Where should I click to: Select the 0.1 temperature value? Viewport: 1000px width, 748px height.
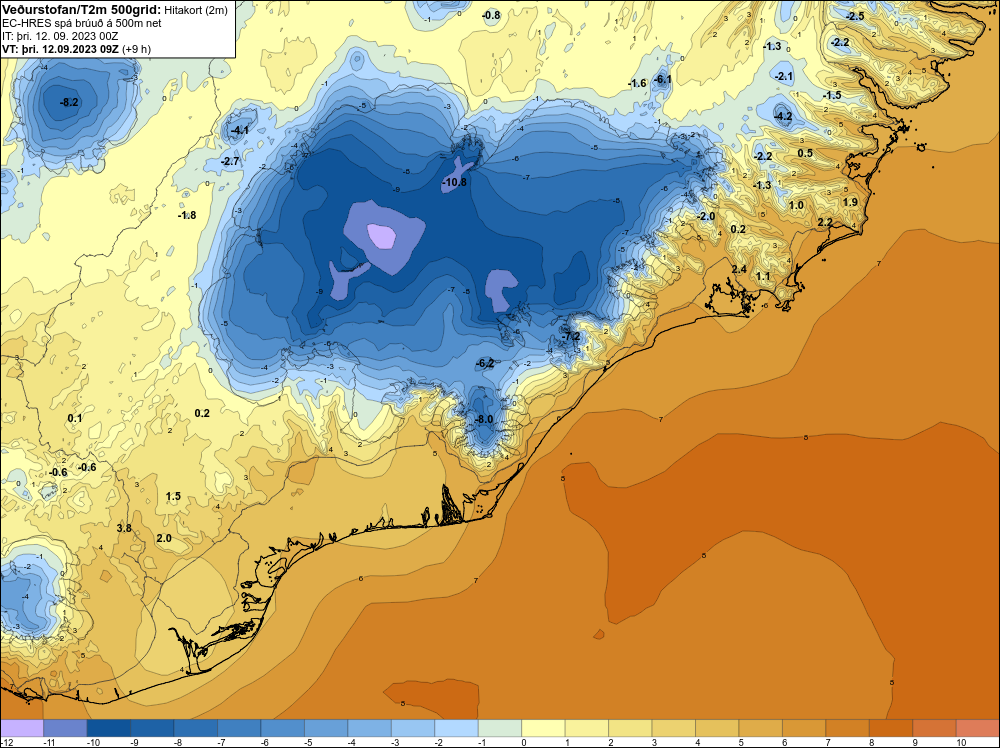click(75, 418)
